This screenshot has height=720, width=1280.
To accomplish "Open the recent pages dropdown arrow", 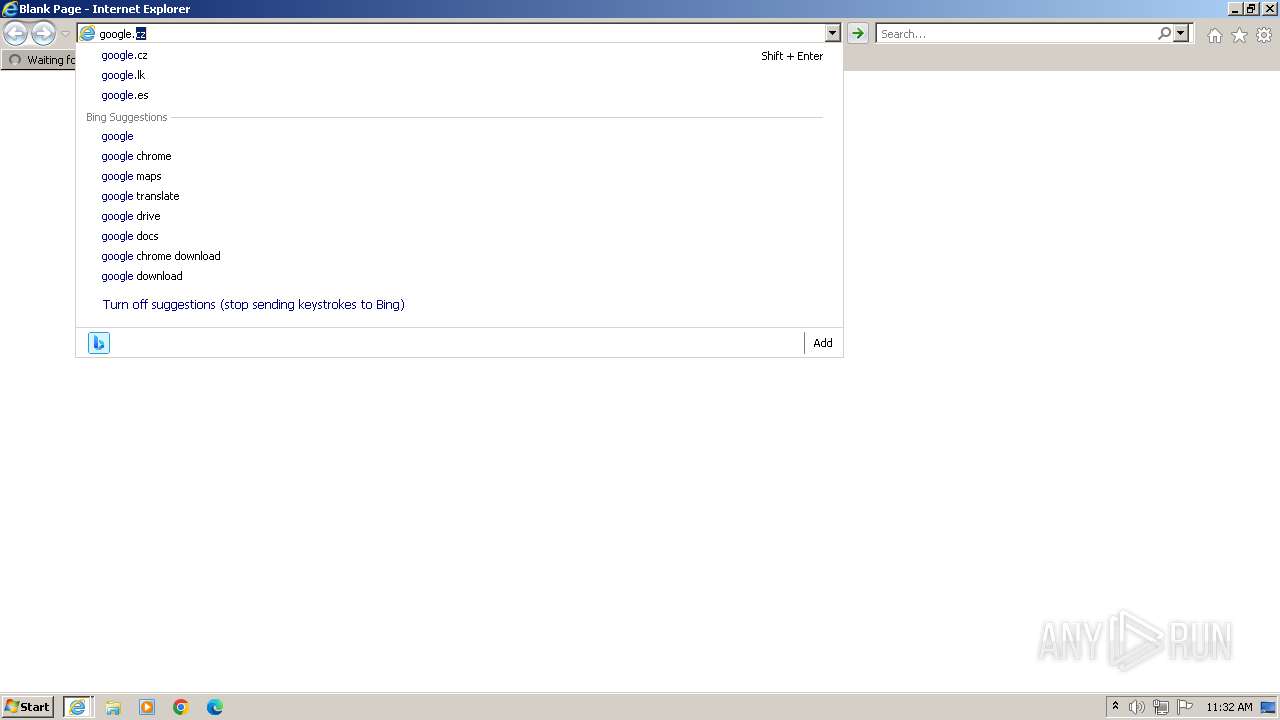I will 65,34.
